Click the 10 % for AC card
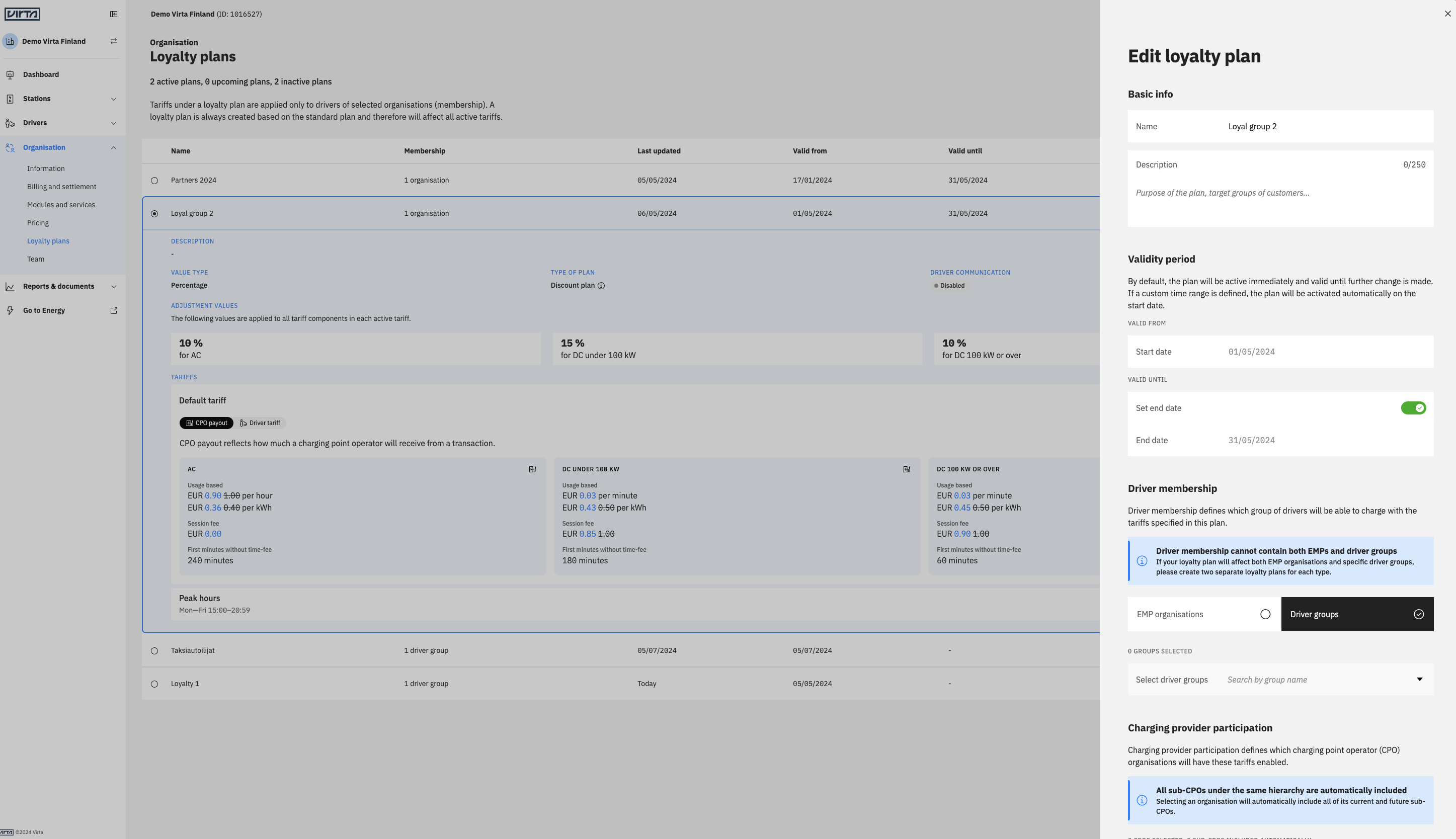Viewport: 1456px width, 839px height. click(x=356, y=349)
